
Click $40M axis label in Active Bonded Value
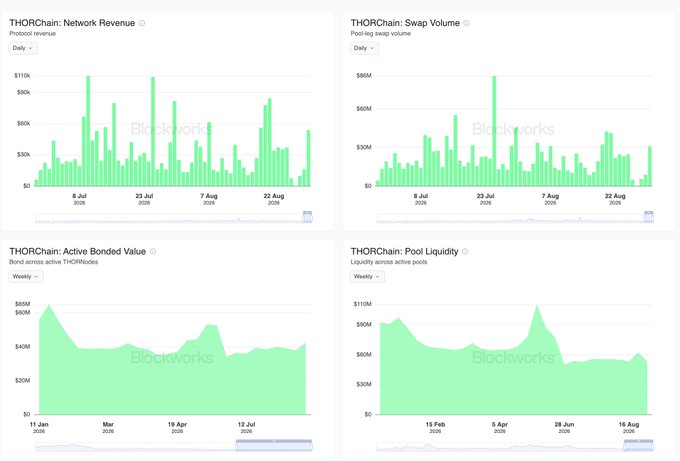22,347
